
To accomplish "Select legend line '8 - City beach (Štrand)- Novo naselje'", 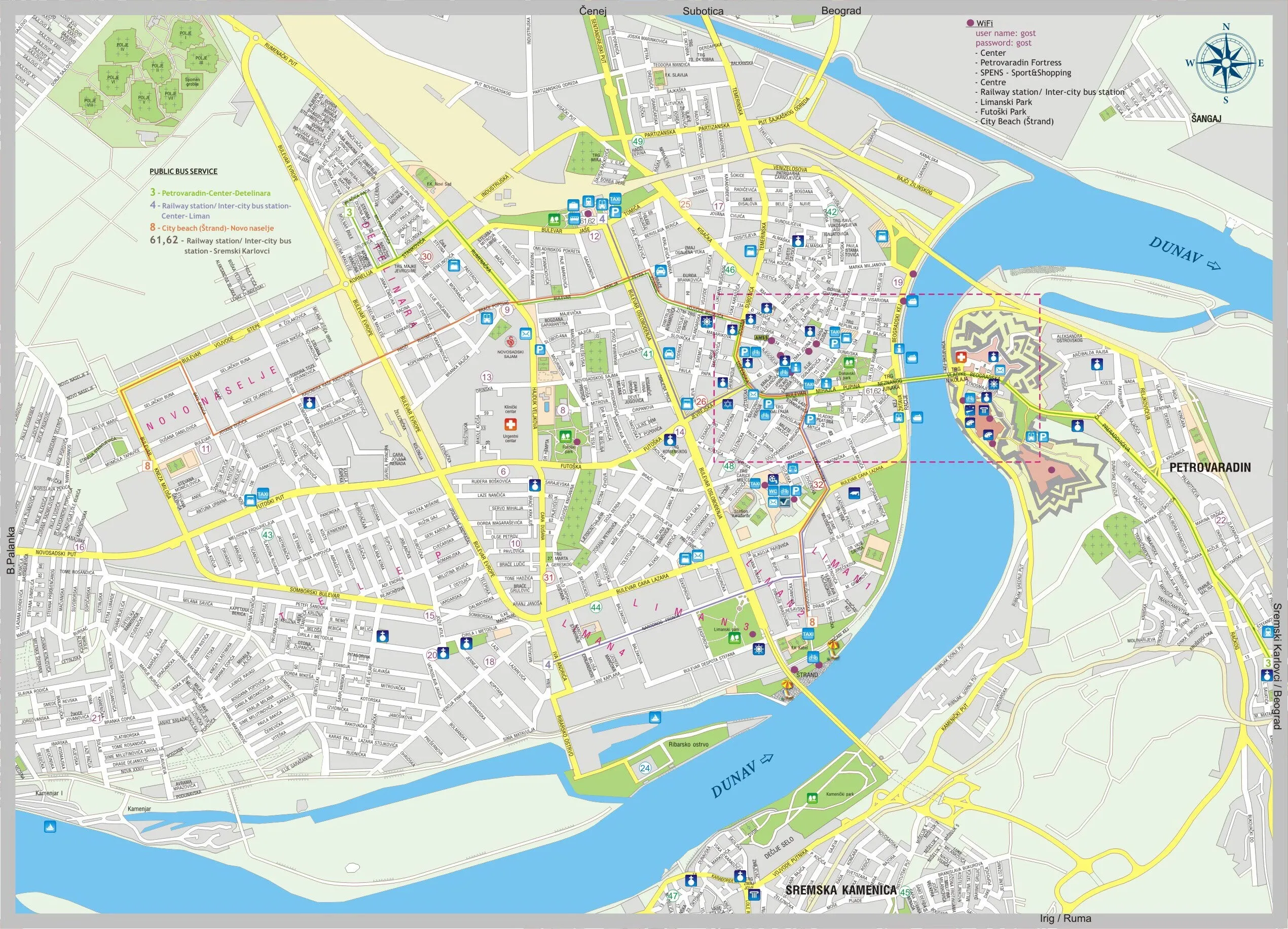I will [x=212, y=228].
